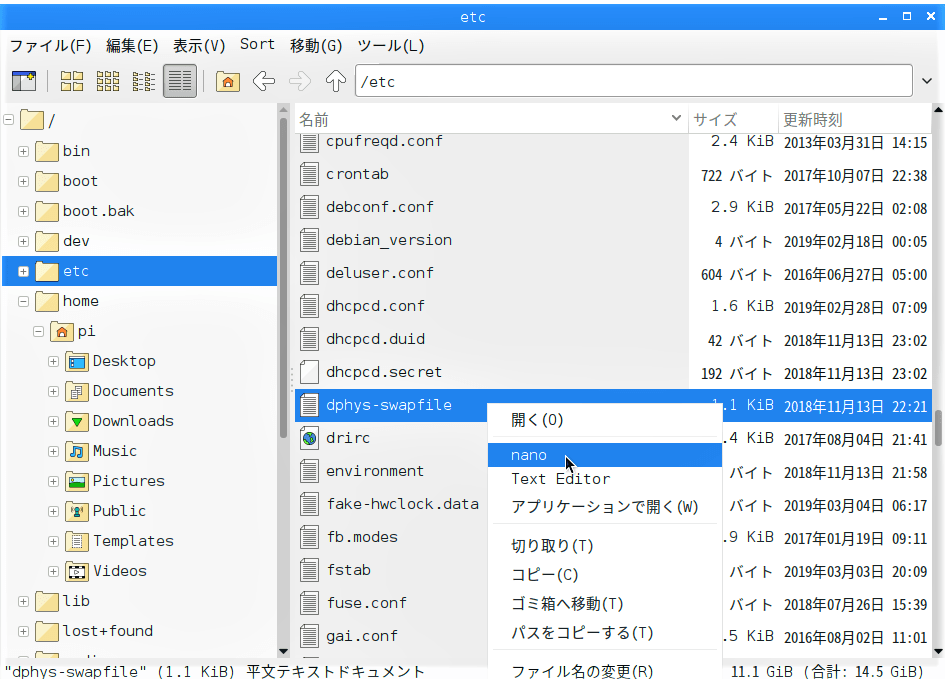Open a new tab via toolbar icon
945x683 pixels.
point(24,81)
